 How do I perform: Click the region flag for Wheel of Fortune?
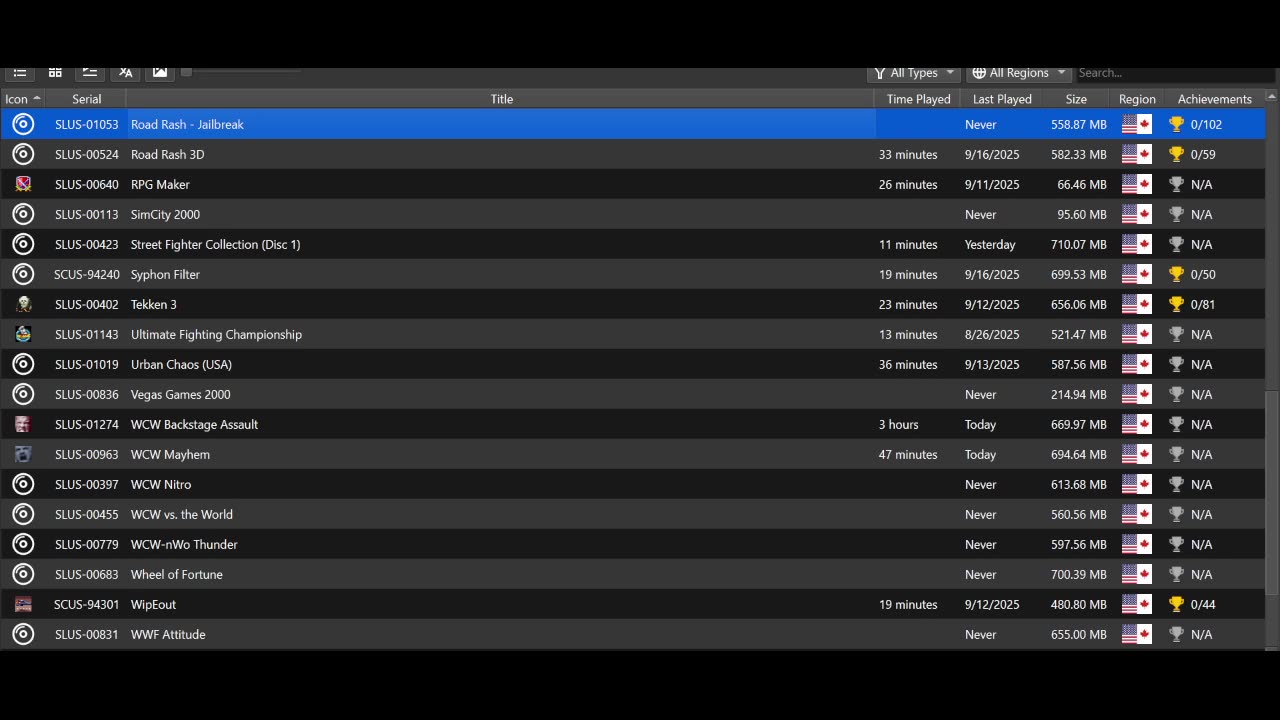[x=1137, y=574]
